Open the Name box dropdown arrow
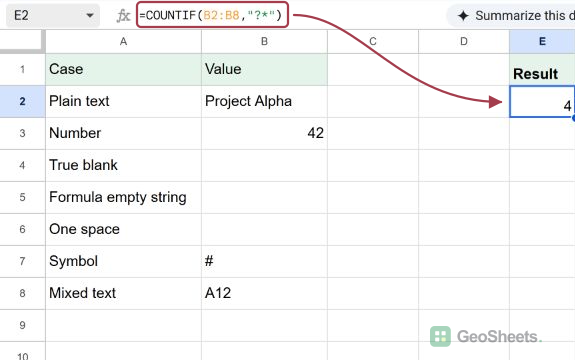Viewport: 575px width, 360px height. pos(89,16)
